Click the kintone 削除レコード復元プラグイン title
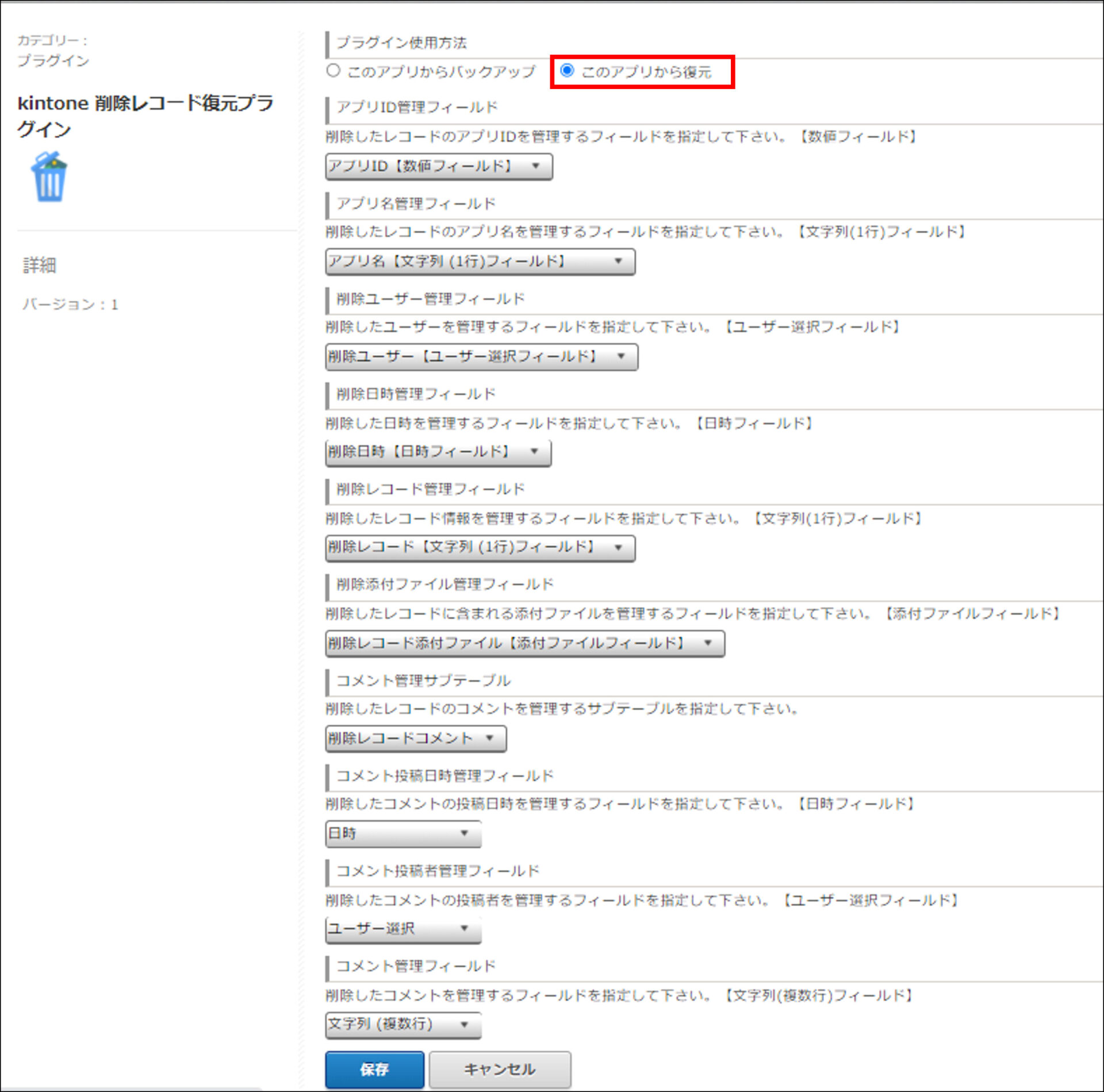The height and width of the screenshot is (1092, 1104). (145, 116)
